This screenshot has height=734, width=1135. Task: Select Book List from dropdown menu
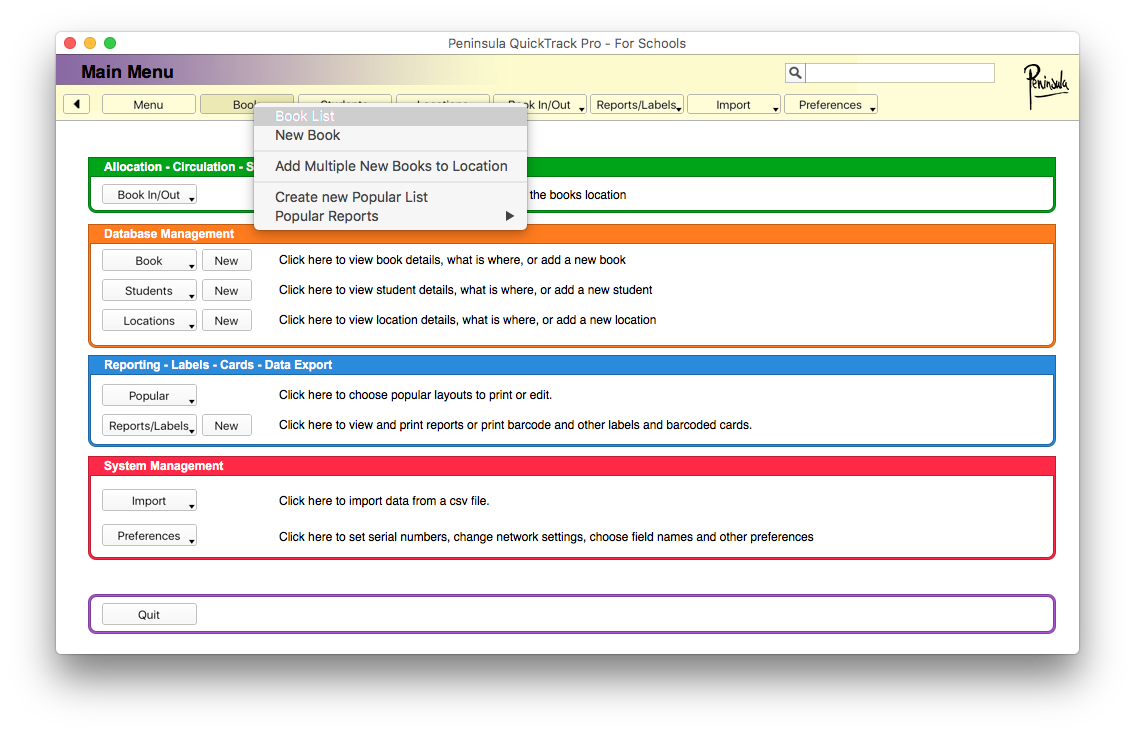(x=390, y=116)
